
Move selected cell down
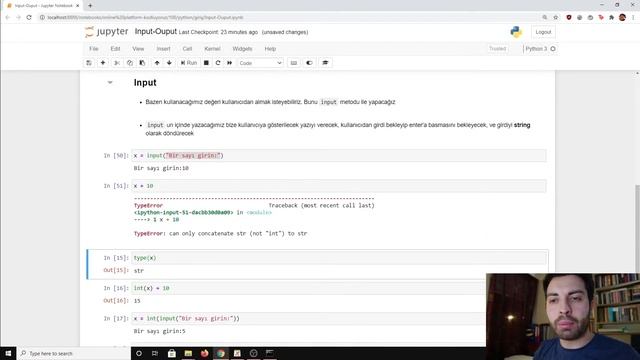point(169,63)
